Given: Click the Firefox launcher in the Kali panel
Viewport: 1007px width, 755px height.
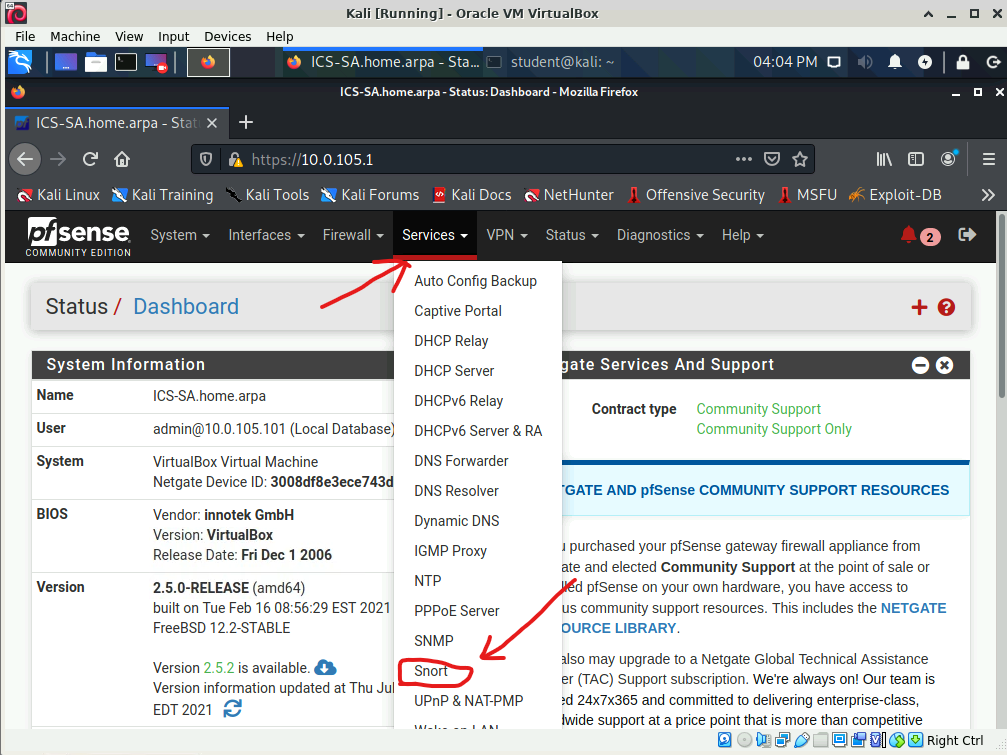Looking at the screenshot, I should [x=208, y=62].
